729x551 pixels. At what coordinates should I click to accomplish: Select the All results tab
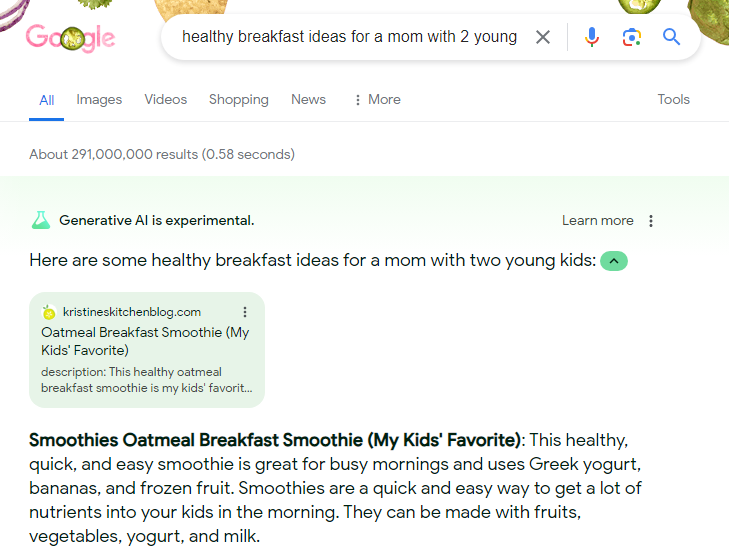(x=46, y=100)
